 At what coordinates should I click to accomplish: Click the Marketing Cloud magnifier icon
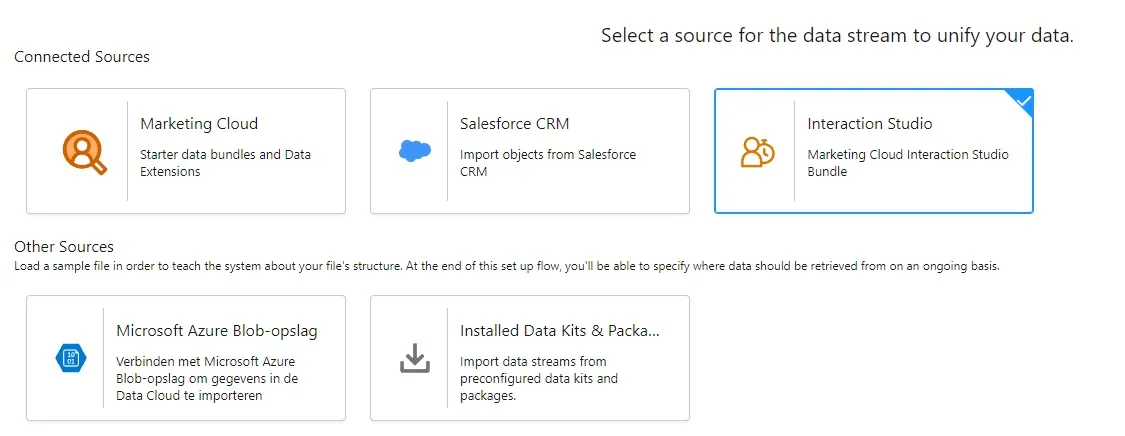84,151
